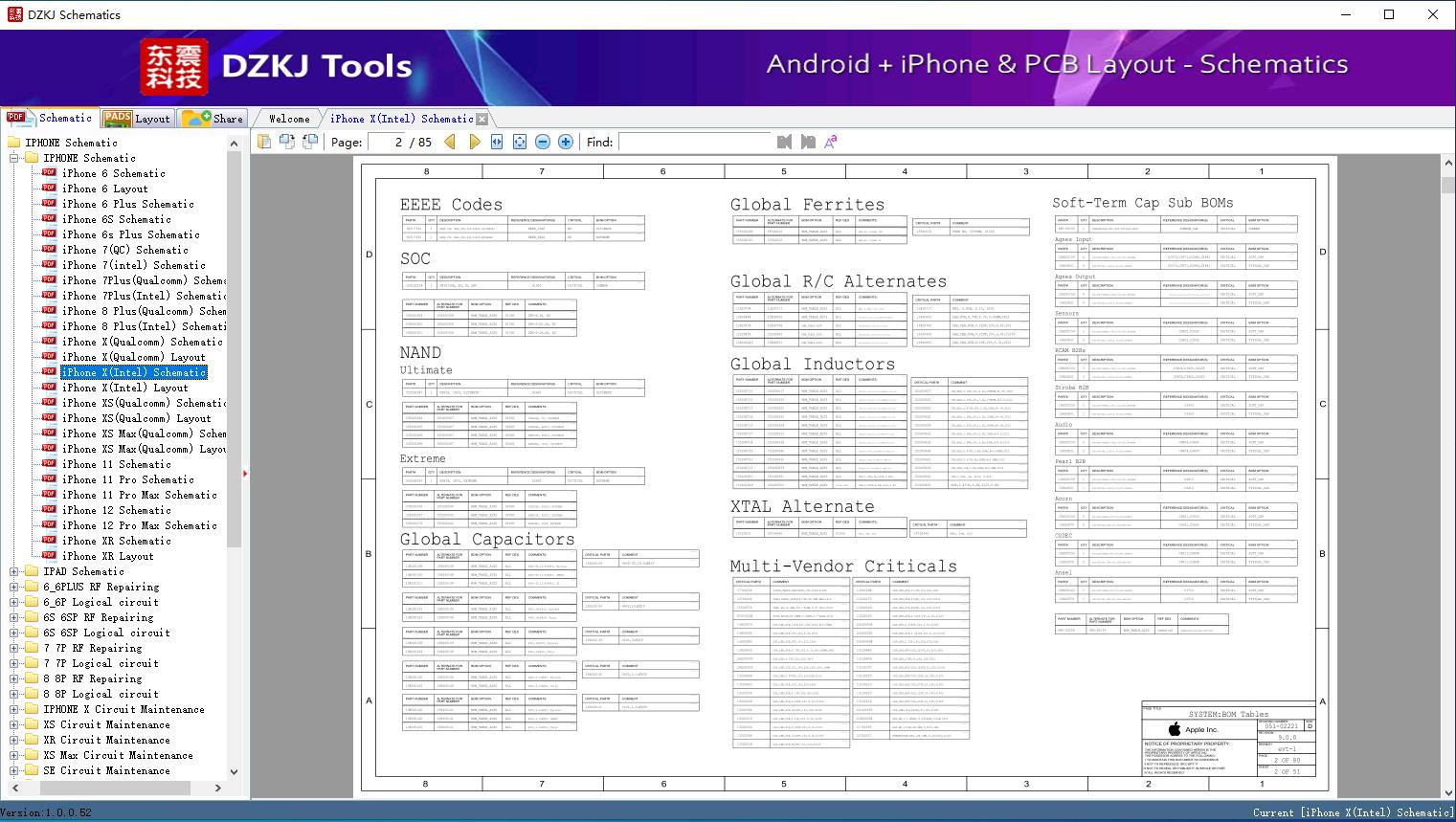Find the next search match
The image size is (1456, 822).
808,142
